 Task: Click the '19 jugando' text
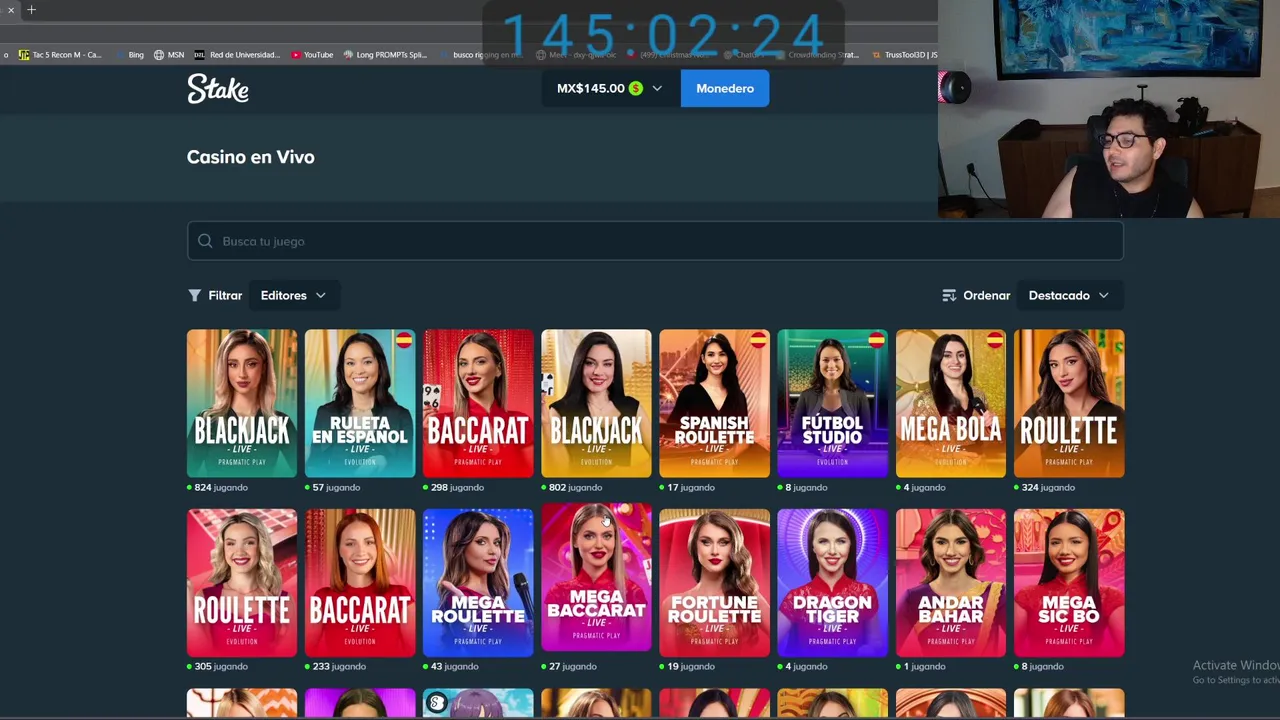coord(691,666)
